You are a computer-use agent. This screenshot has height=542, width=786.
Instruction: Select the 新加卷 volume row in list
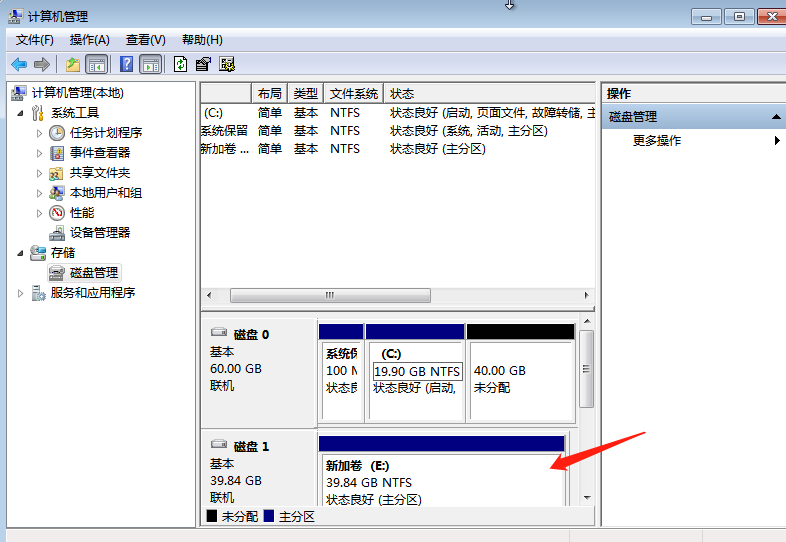click(398, 149)
